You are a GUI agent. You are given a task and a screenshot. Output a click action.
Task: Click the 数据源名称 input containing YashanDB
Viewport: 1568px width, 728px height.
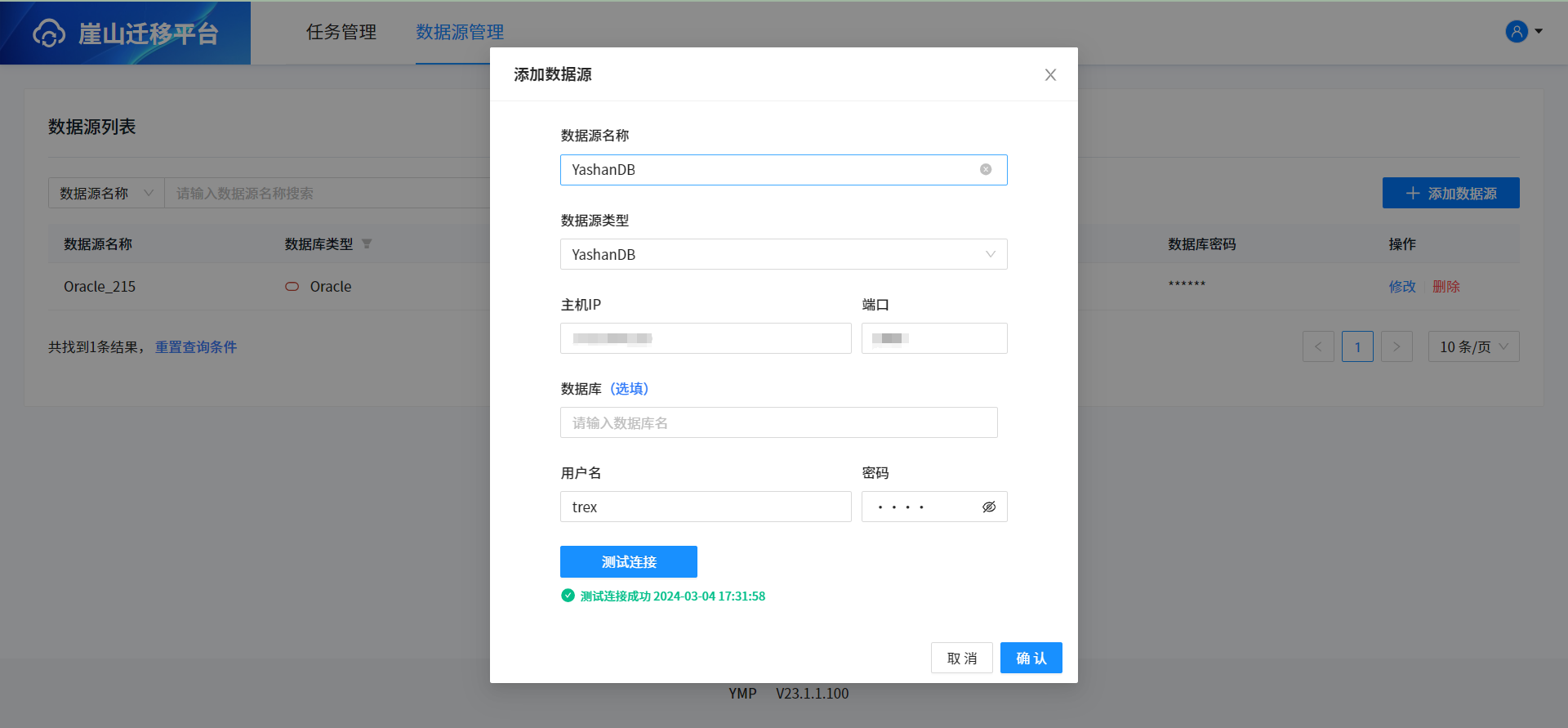point(783,170)
